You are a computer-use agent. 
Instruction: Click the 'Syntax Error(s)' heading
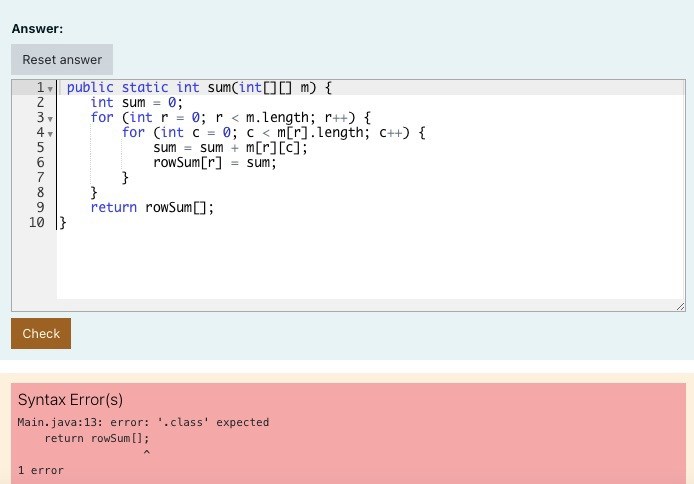coord(70,400)
